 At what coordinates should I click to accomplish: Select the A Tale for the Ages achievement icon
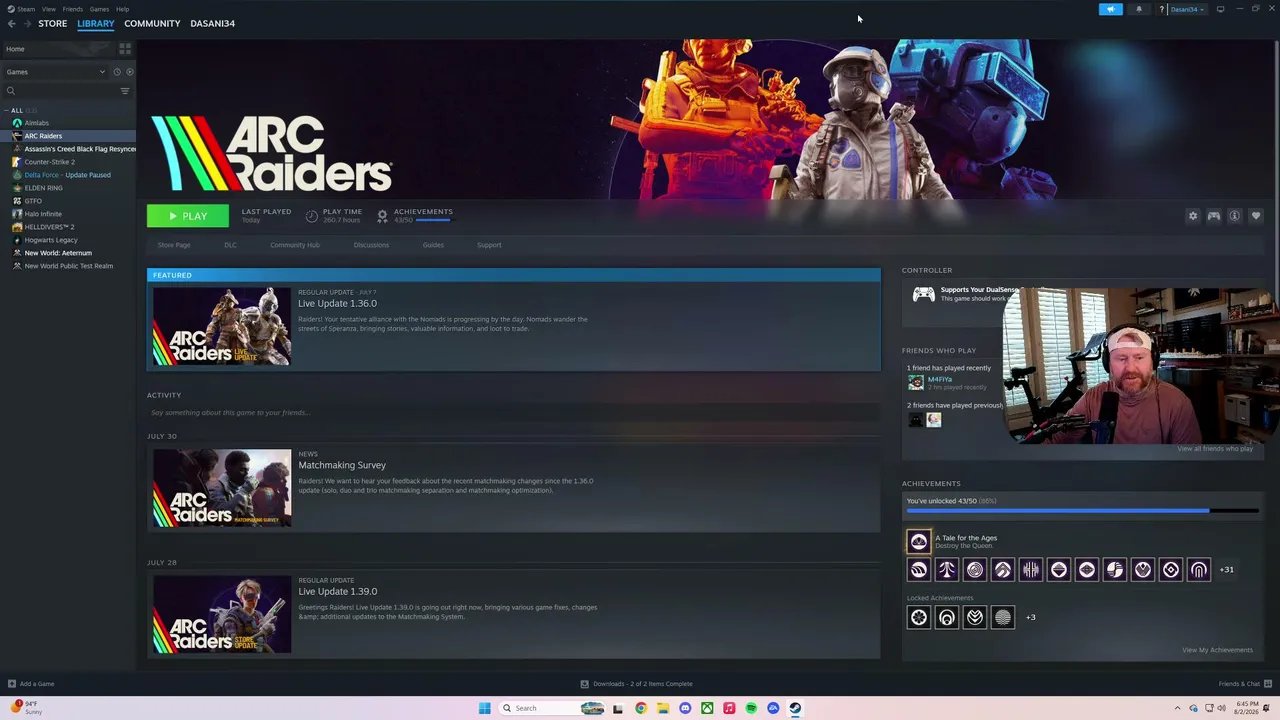[x=918, y=542]
